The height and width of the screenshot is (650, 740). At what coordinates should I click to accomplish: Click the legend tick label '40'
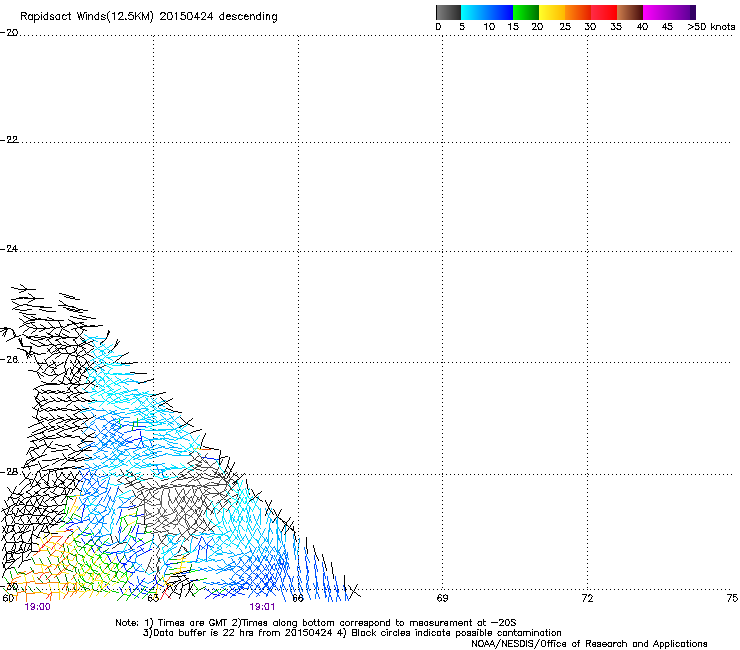[642, 27]
